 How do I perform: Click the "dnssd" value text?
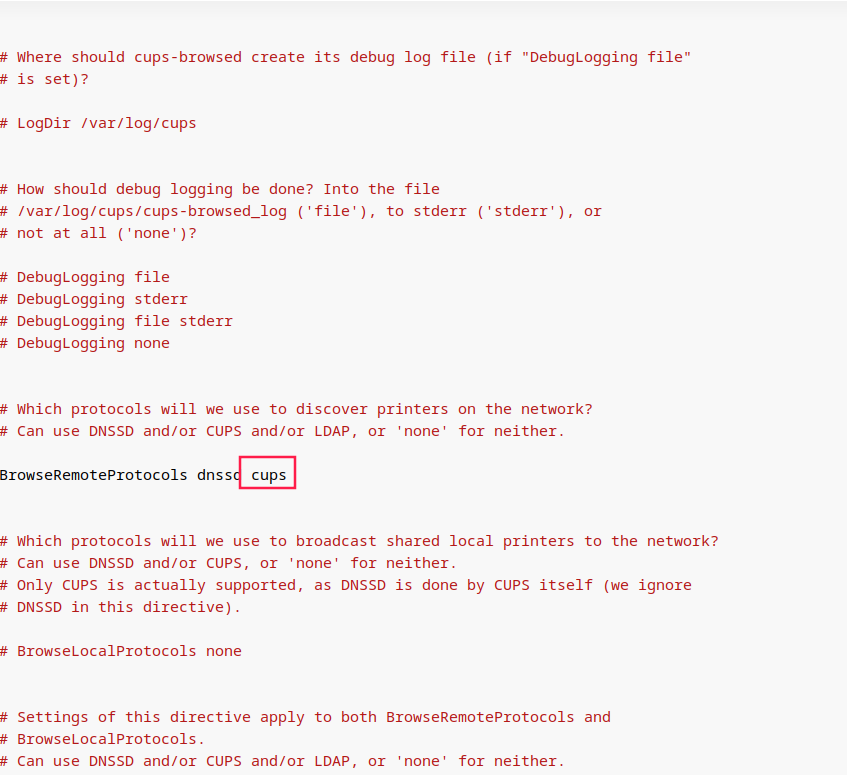(219, 475)
